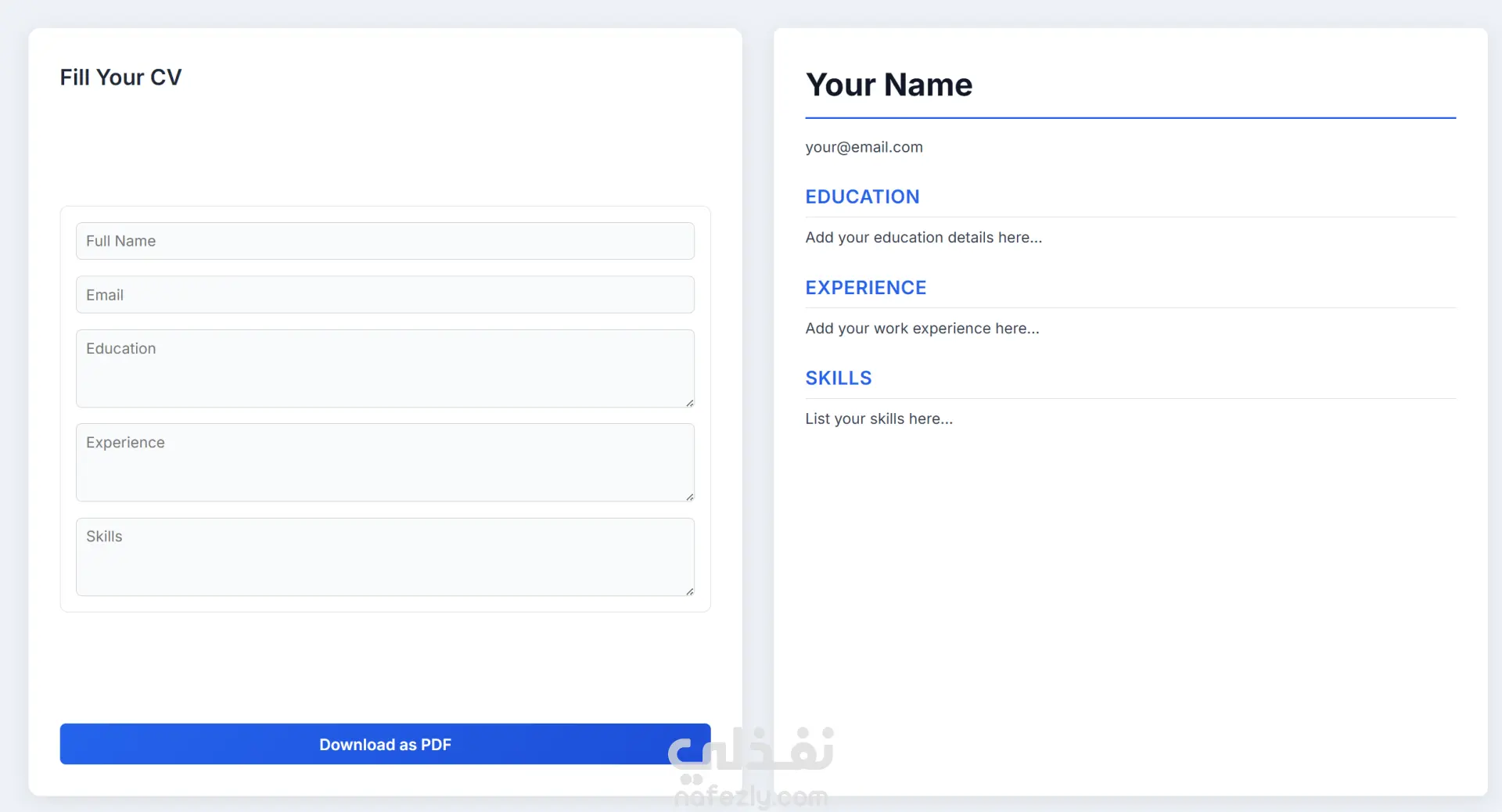Image resolution: width=1502 pixels, height=812 pixels.
Task: Click the Skills textarea resize handle
Action: click(689, 591)
